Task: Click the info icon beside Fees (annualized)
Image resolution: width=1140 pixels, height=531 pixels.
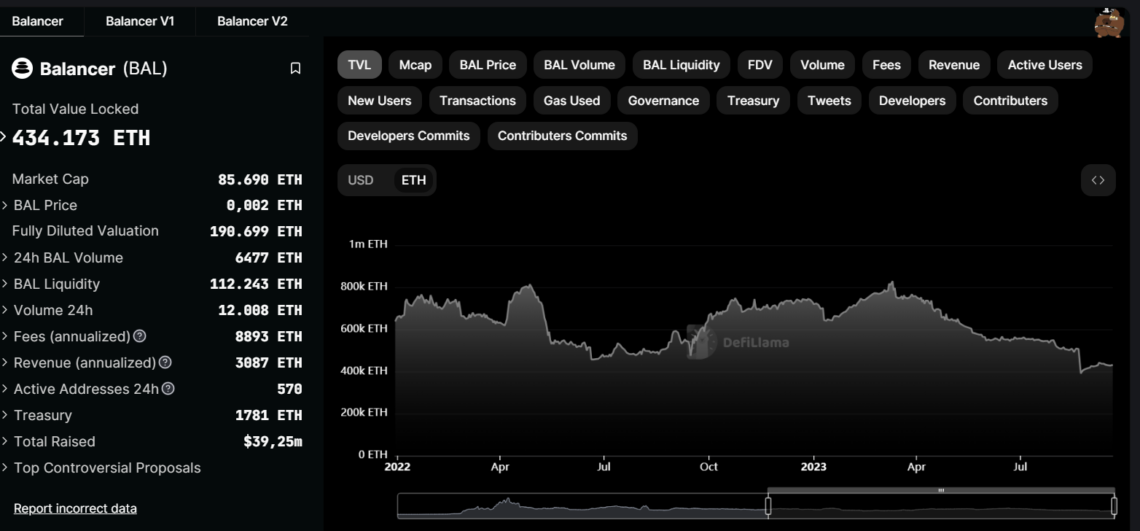Action: pyautogui.click(x=140, y=337)
